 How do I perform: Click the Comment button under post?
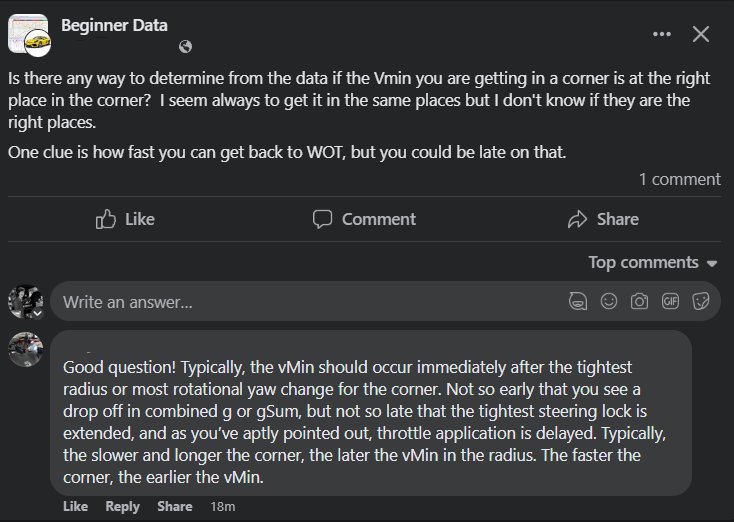tap(364, 219)
